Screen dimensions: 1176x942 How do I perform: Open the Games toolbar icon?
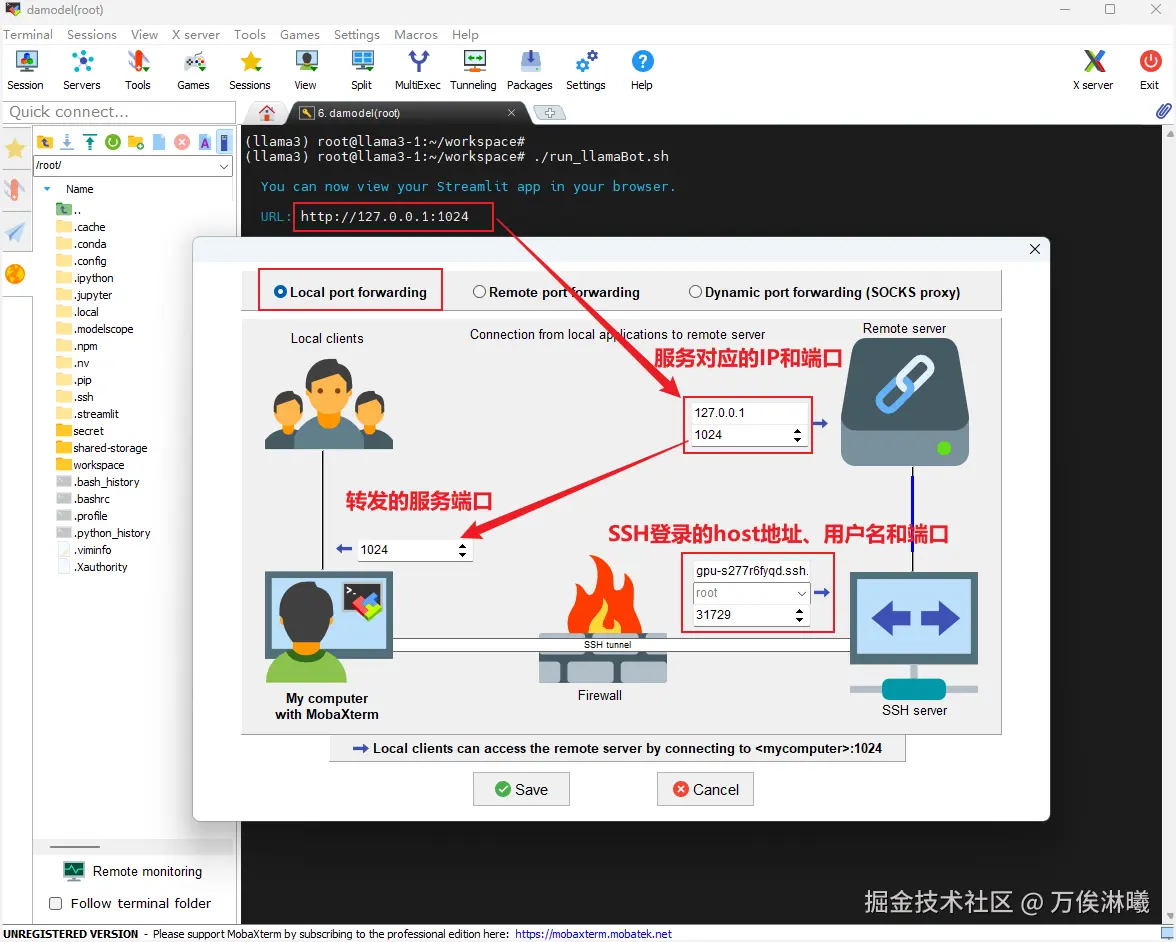pyautogui.click(x=194, y=70)
